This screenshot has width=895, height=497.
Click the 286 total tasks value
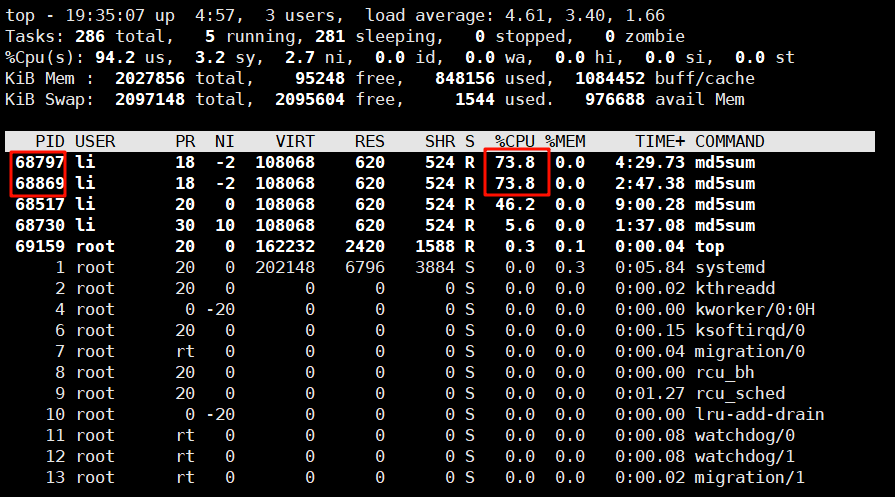point(90,37)
